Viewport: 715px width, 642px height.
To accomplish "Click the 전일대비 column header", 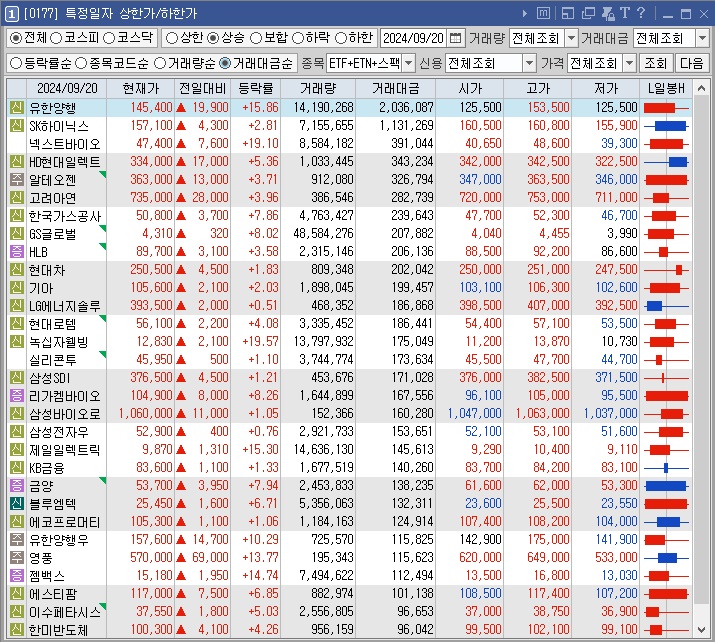I will point(202,88).
